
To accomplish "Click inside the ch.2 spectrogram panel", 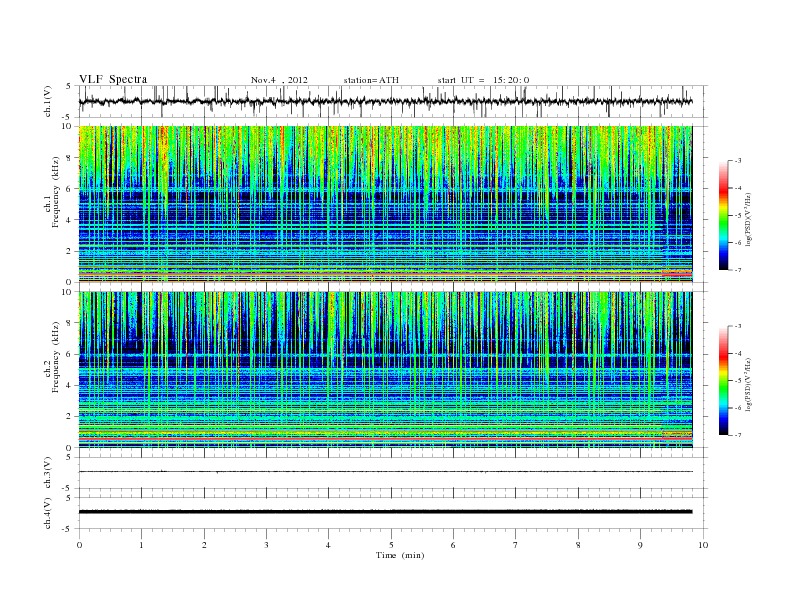I will pos(385,369).
